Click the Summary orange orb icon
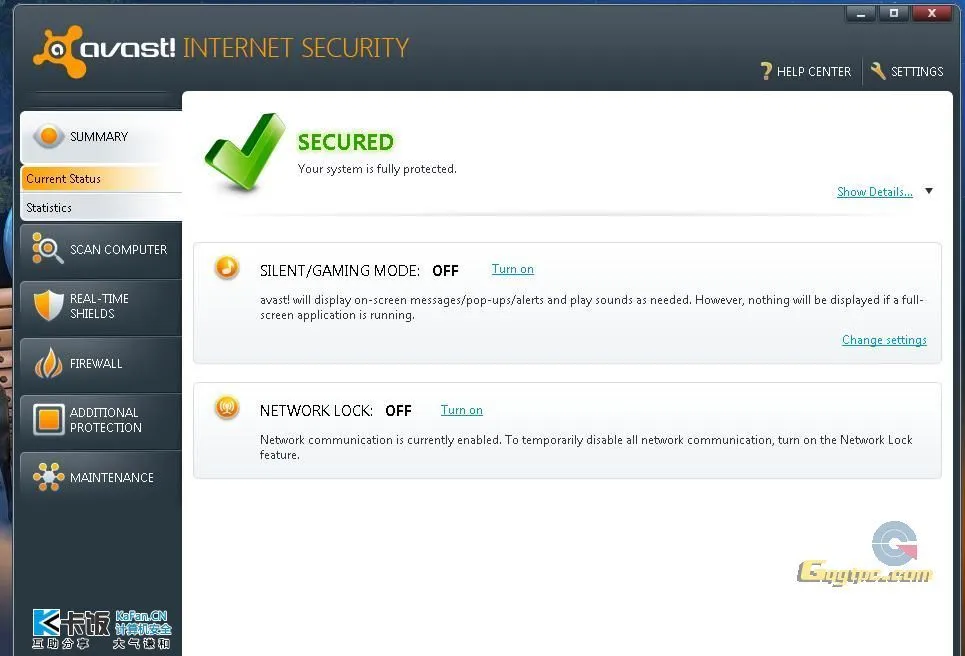The height and width of the screenshot is (656, 965). point(48,136)
